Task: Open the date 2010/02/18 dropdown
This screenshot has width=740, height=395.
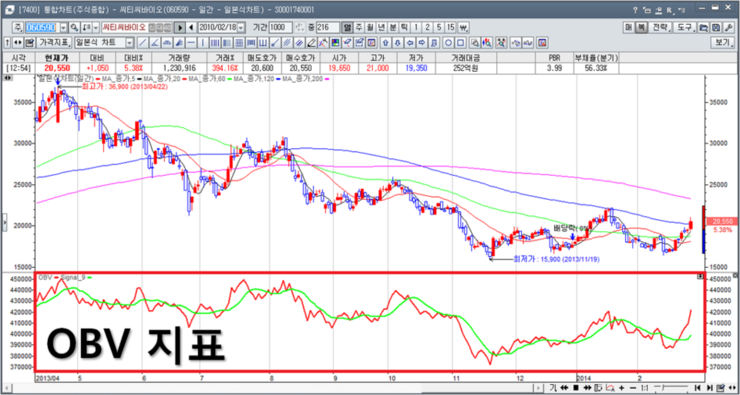Action: coord(241,27)
